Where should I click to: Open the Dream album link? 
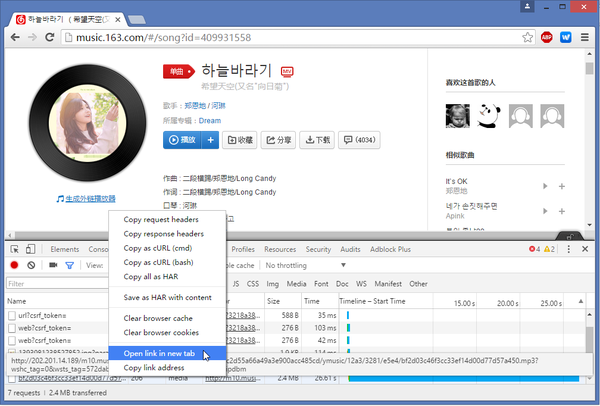pyautogui.click(x=210, y=121)
